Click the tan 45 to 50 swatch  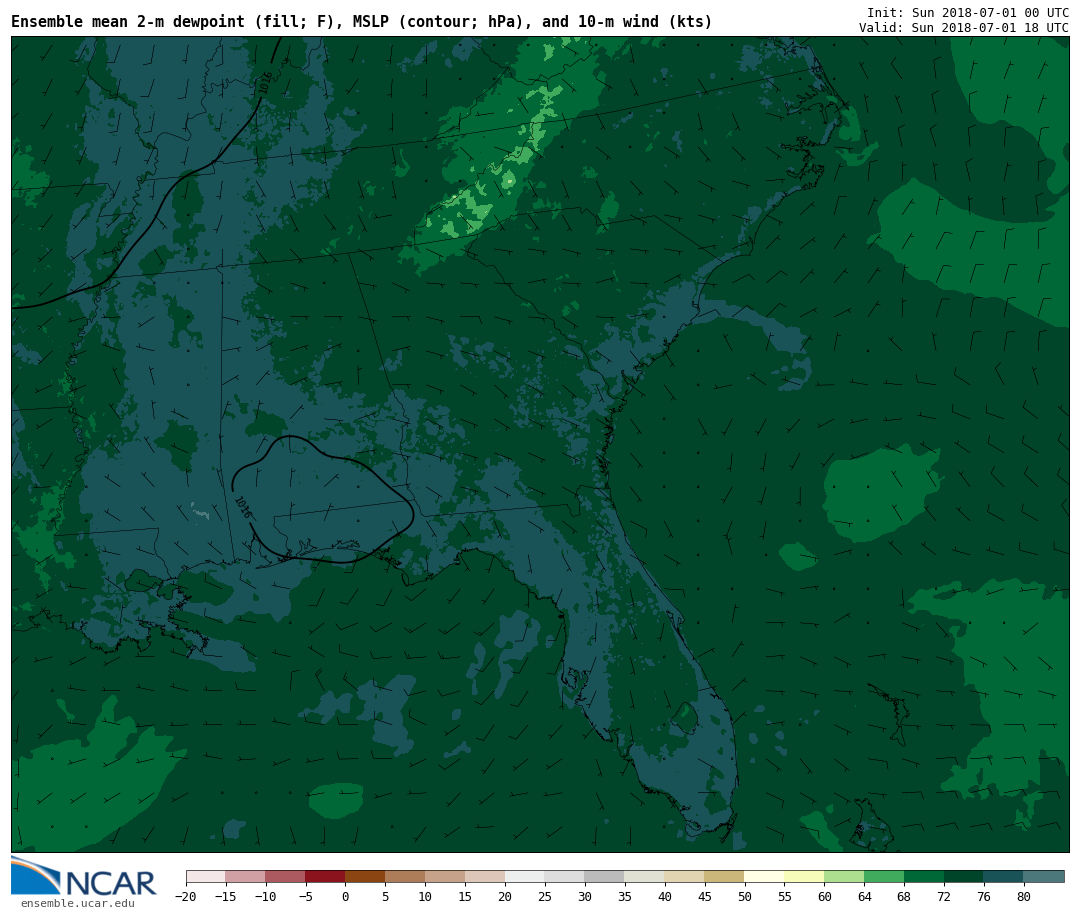pos(724,876)
